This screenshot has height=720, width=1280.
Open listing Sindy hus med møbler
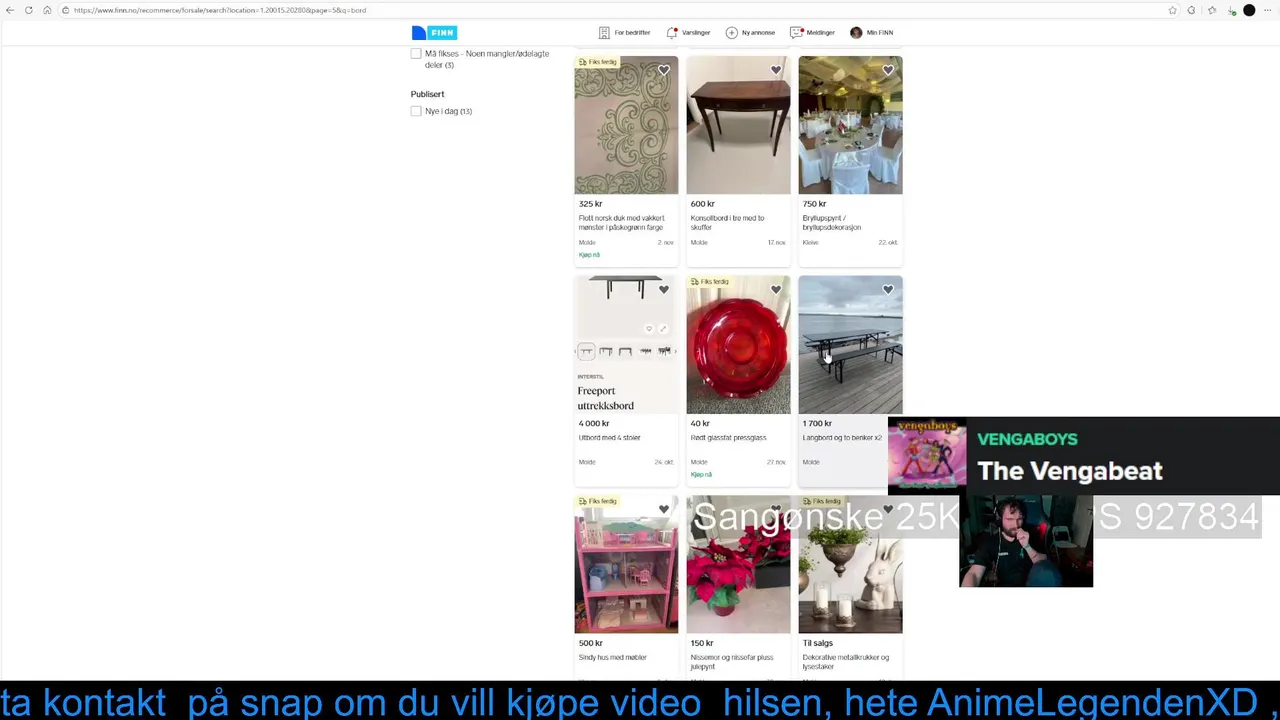click(612, 658)
